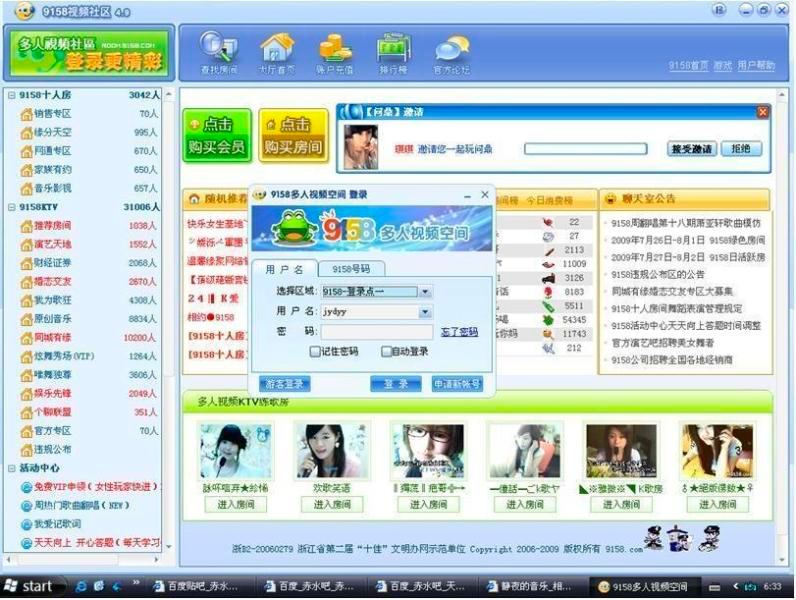
Task: Open the 9158多人视频空间 taskbar button
Action: [x=643, y=587]
